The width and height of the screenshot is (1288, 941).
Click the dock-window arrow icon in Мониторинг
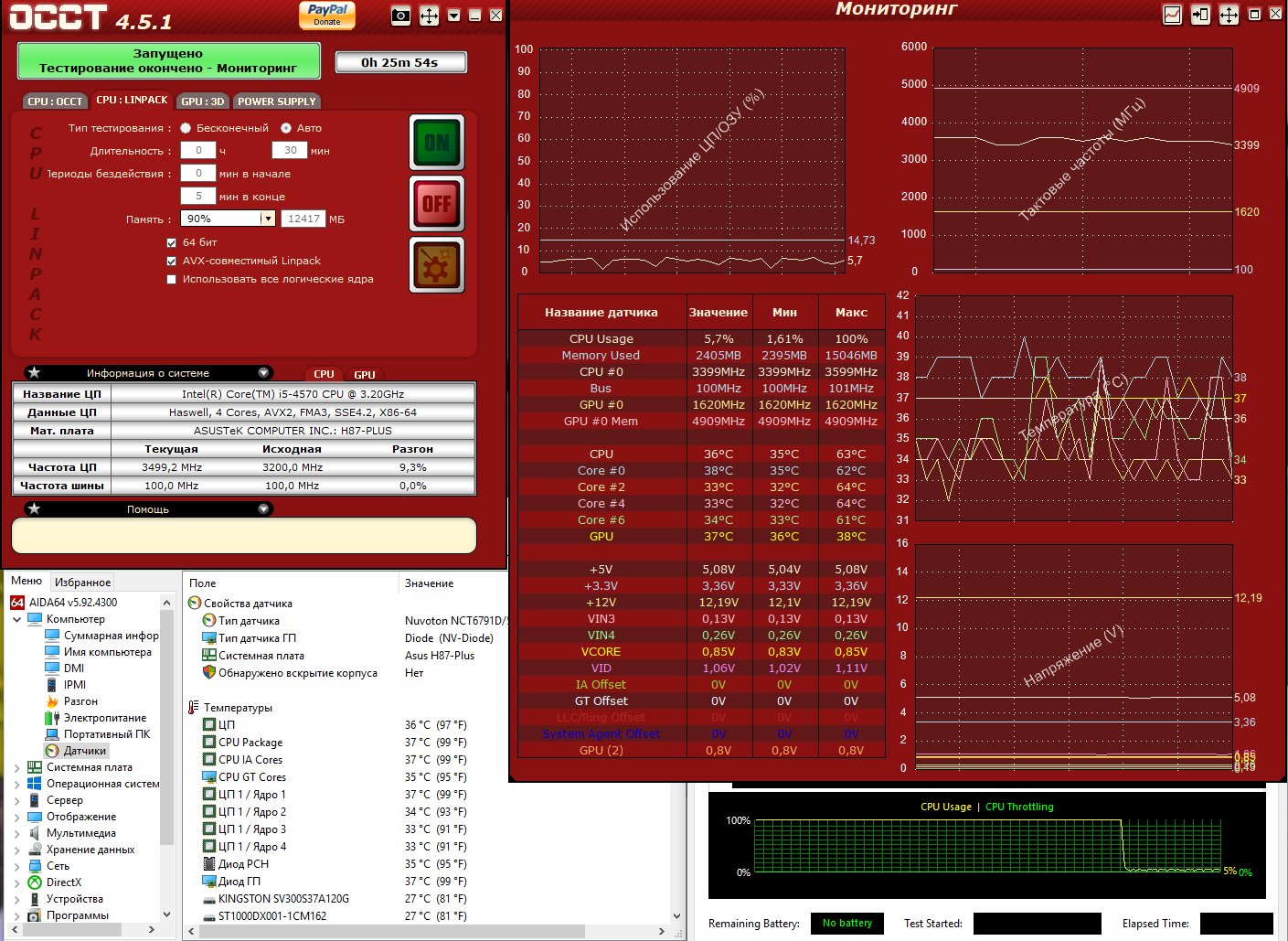(1201, 15)
